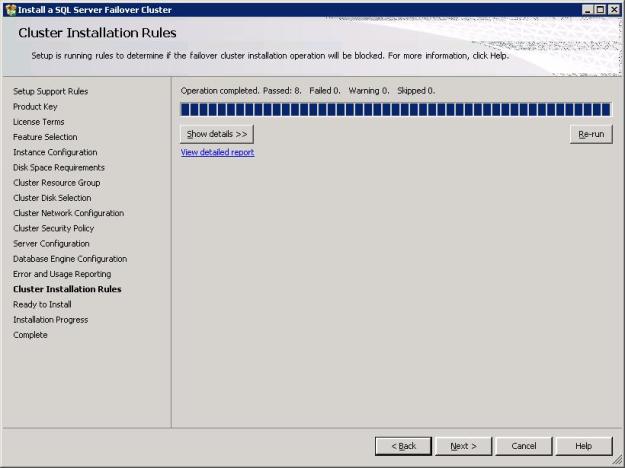625x468 pixels.
Task: Proceed by clicking Next
Action: [463, 446]
